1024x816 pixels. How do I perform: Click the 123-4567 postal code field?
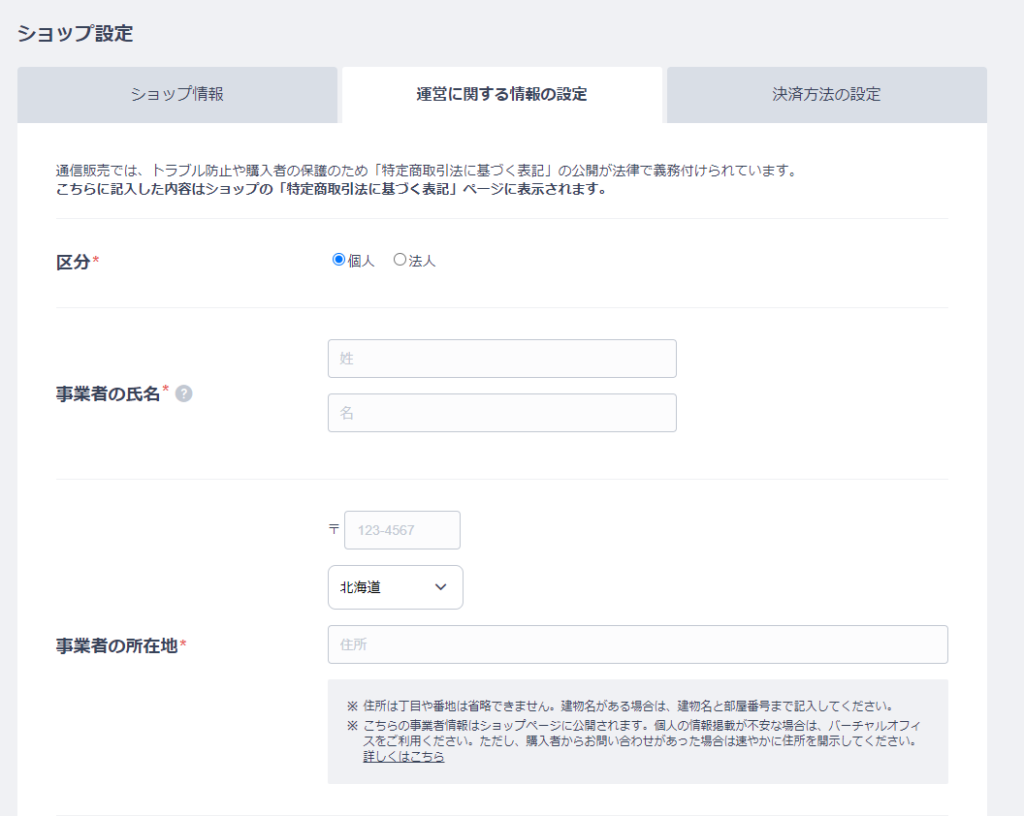click(x=402, y=530)
